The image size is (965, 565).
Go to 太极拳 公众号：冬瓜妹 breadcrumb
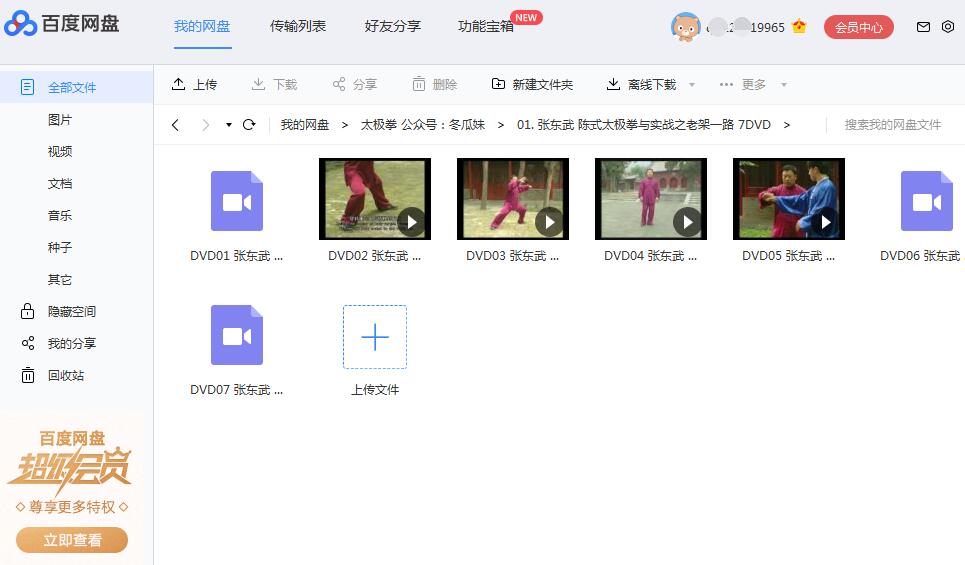pyautogui.click(x=423, y=125)
